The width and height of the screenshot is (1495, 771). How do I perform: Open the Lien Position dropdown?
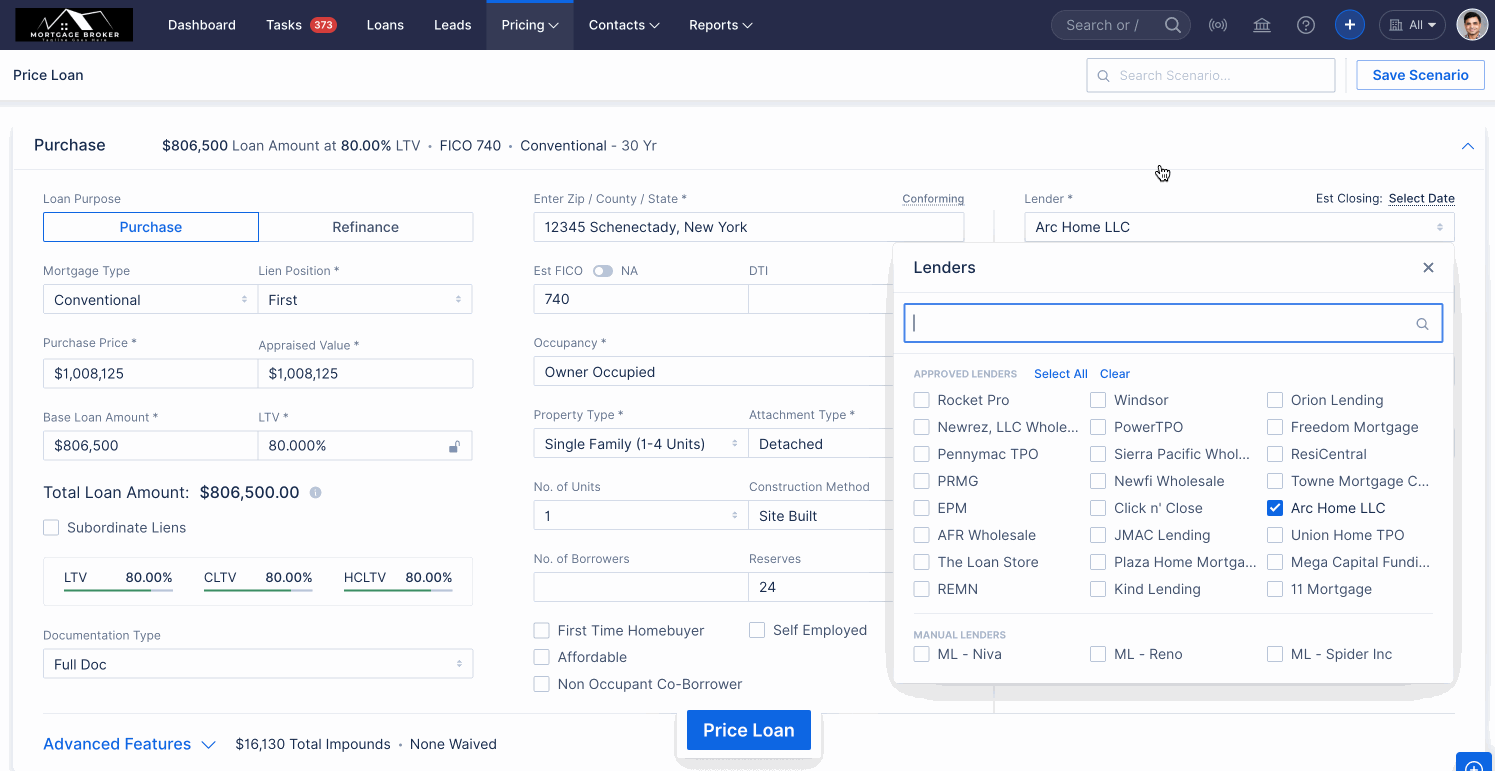(x=365, y=299)
